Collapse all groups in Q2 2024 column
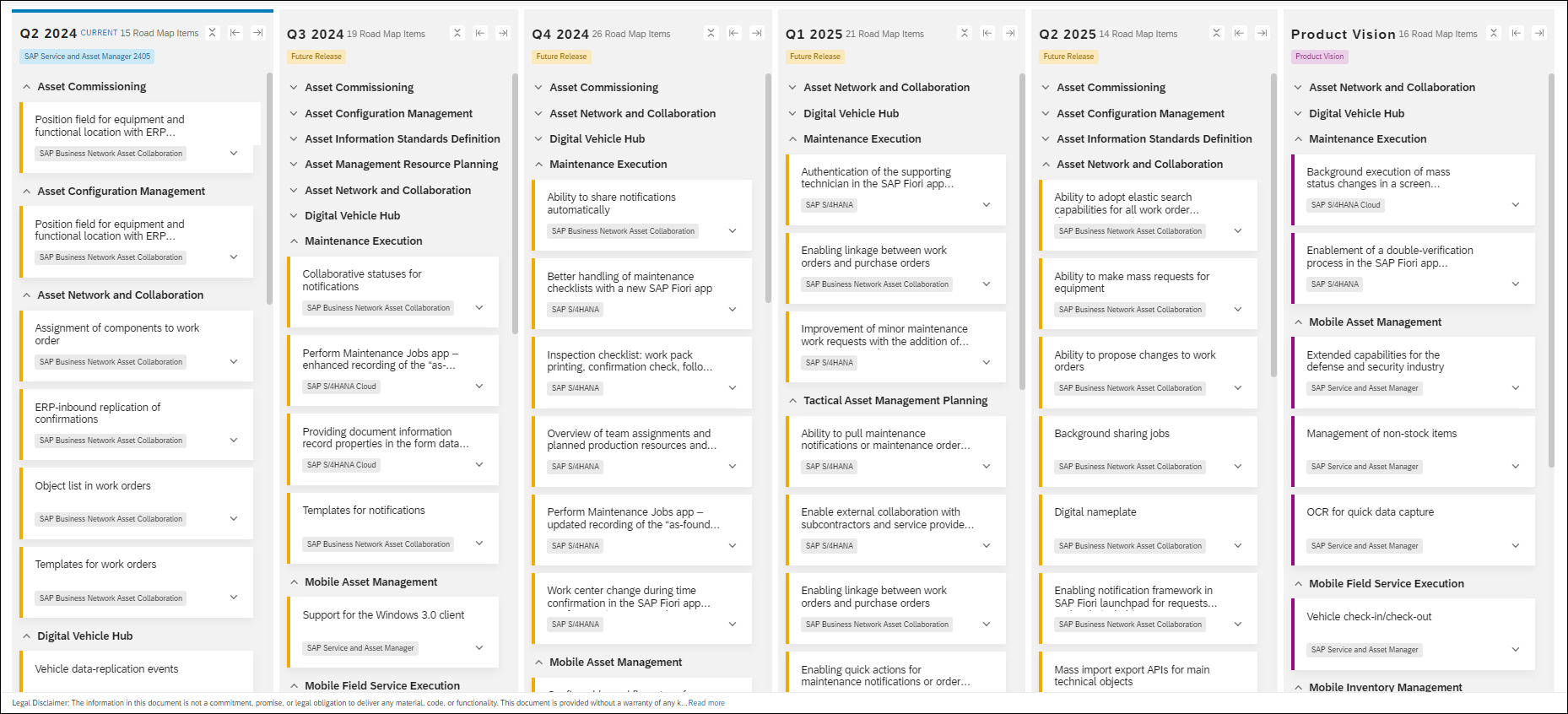The width and height of the screenshot is (1568, 714). [x=213, y=33]
